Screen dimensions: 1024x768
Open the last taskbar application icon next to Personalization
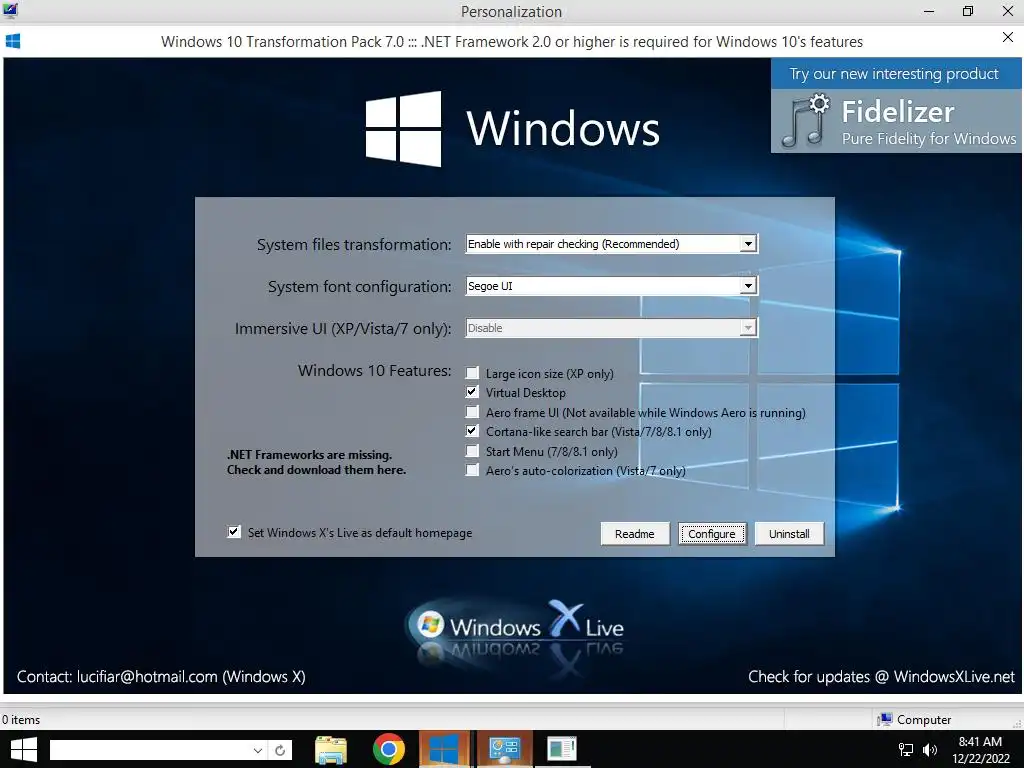tap(562, 749)
